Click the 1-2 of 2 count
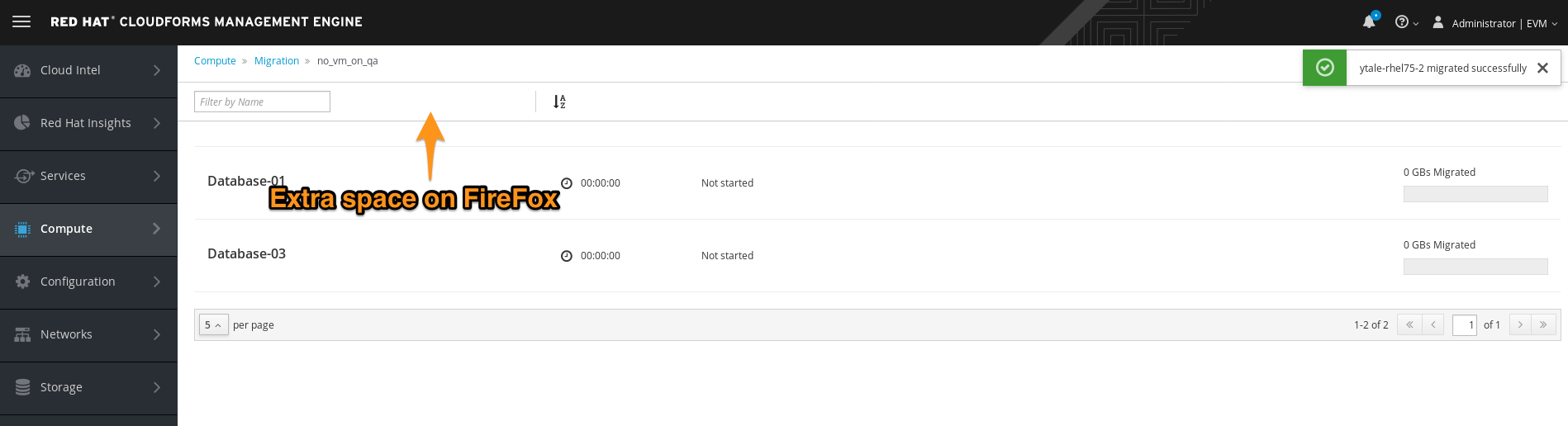Viewport: 1568px width, 426px height. click(1371, 325)
